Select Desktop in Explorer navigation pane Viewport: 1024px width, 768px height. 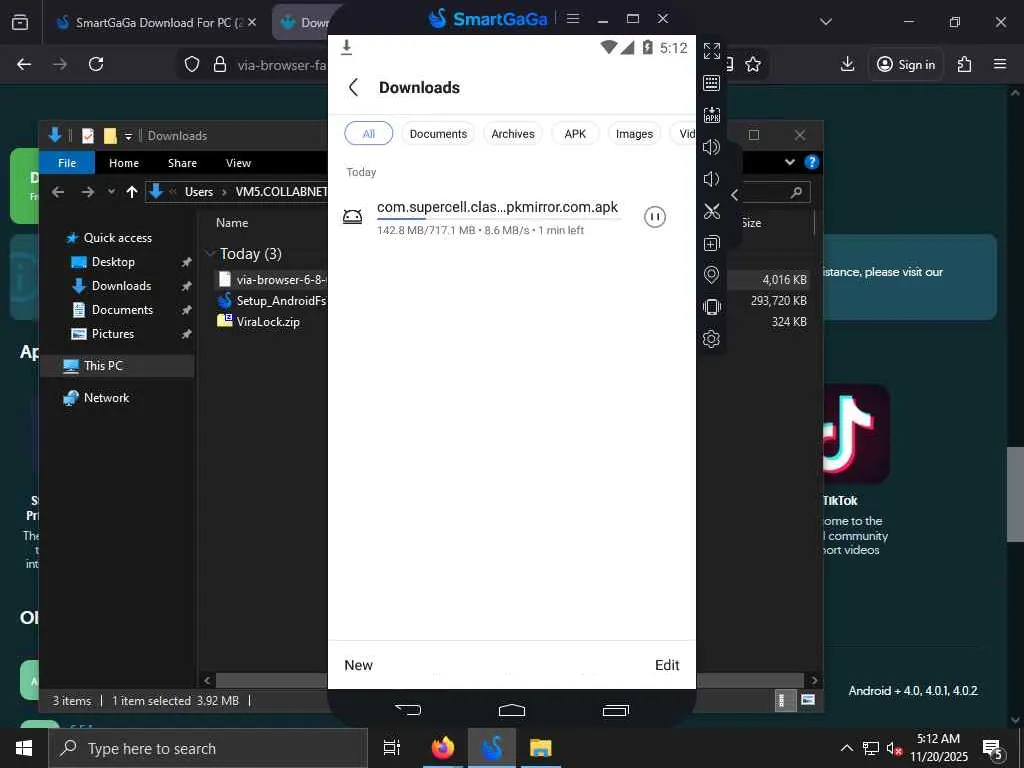[x=112, y=262]
